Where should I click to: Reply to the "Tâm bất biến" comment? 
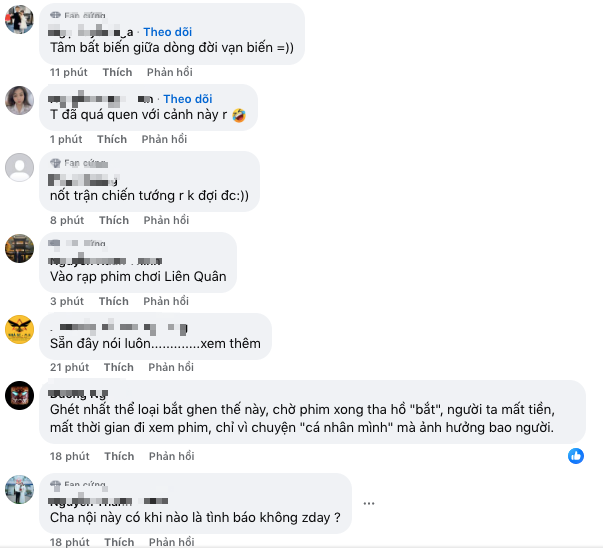tap(169, 73)
